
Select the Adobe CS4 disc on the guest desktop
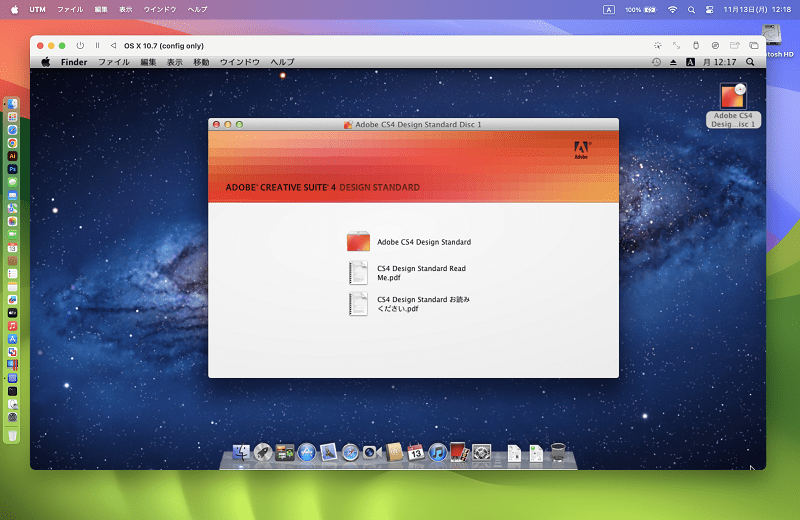coord(733,96)
